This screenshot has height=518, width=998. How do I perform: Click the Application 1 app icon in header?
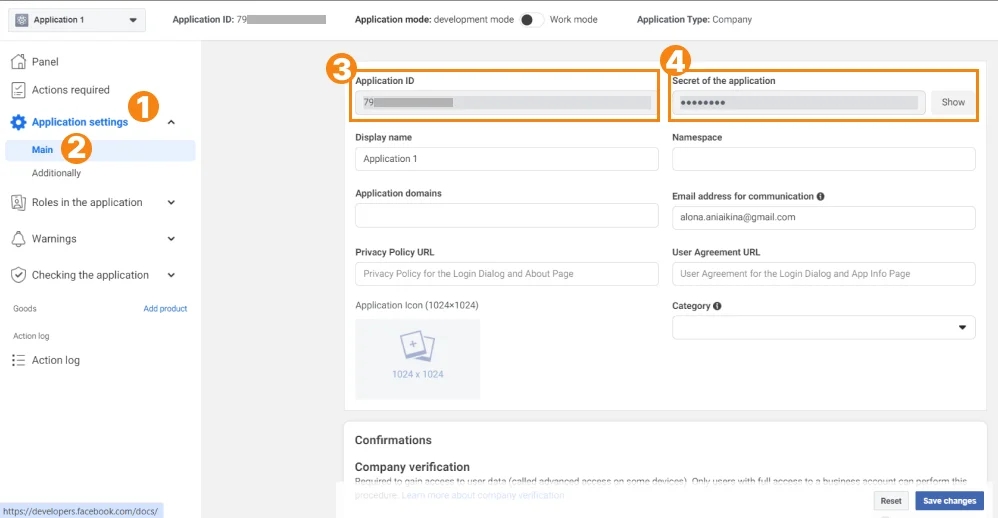pyautogui.click(x=22, y=20)
